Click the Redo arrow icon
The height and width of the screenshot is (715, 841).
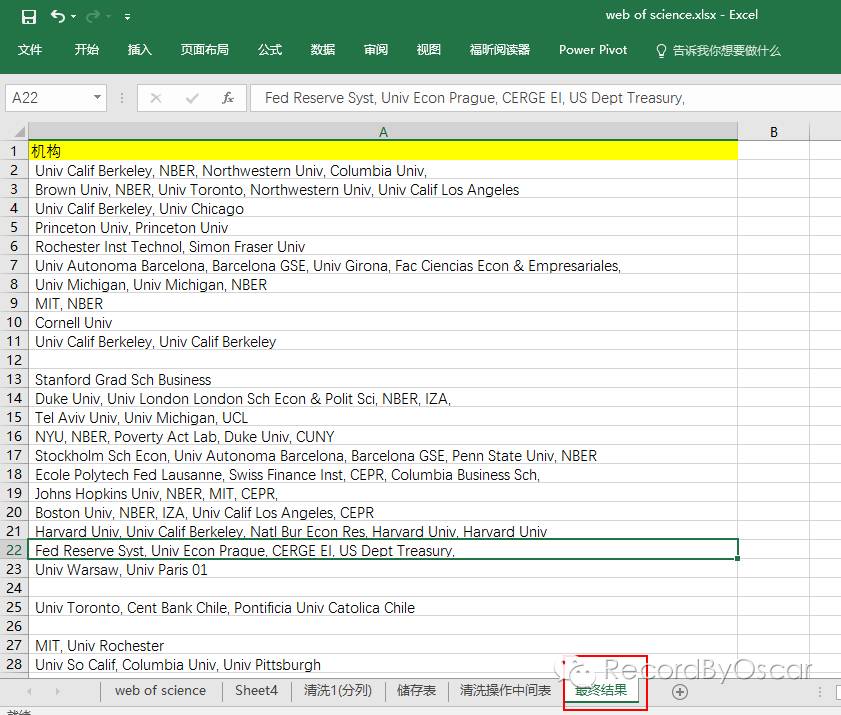pyautogui.click(x=93, y=17)
